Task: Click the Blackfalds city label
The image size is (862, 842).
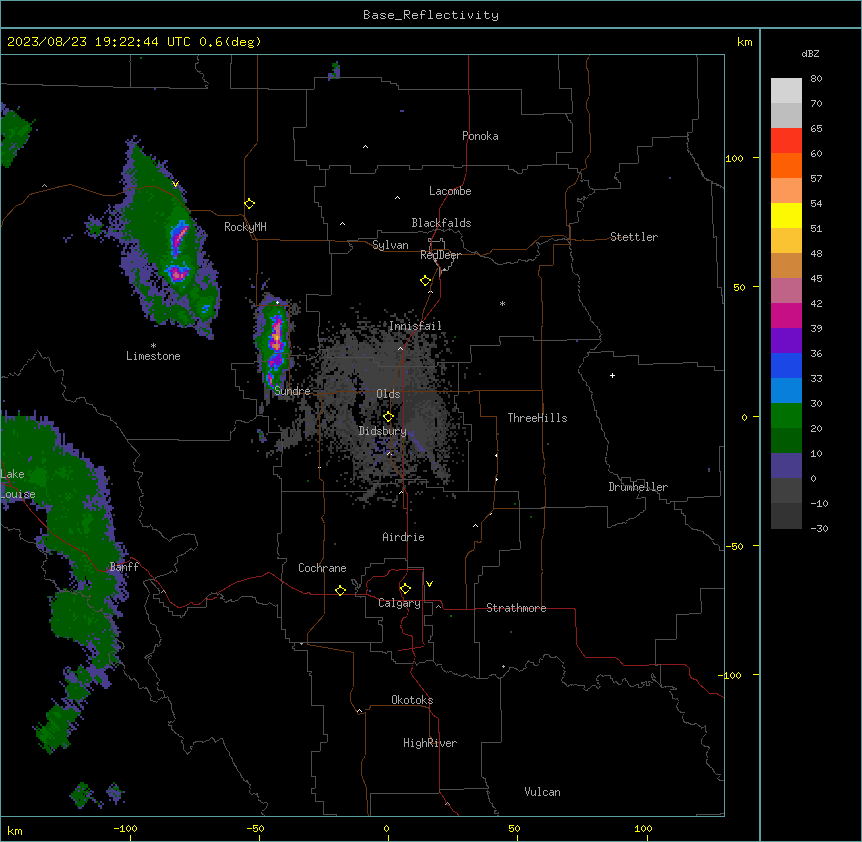Action: point(441,223)
